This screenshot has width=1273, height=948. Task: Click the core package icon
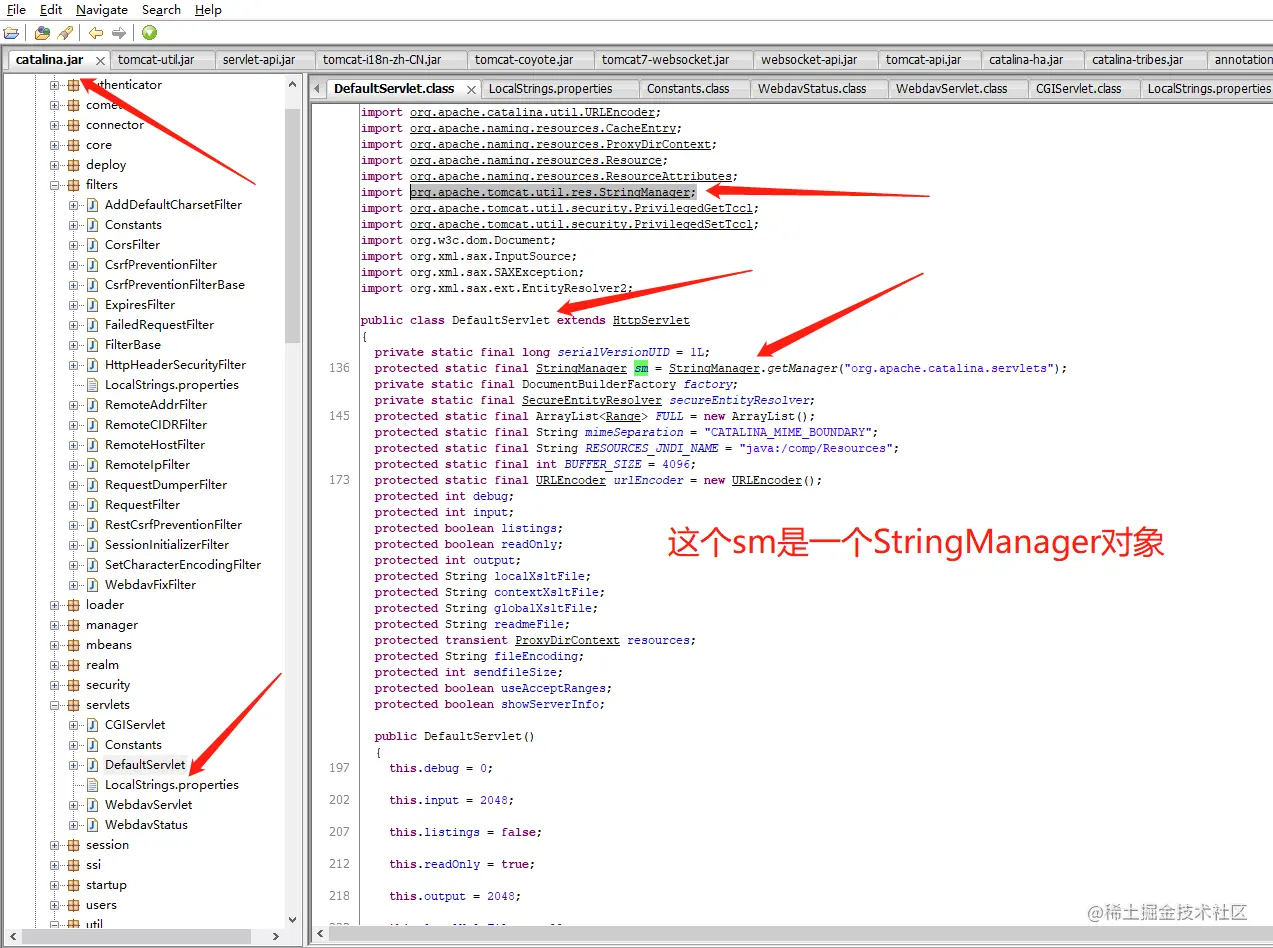(74, 145)
